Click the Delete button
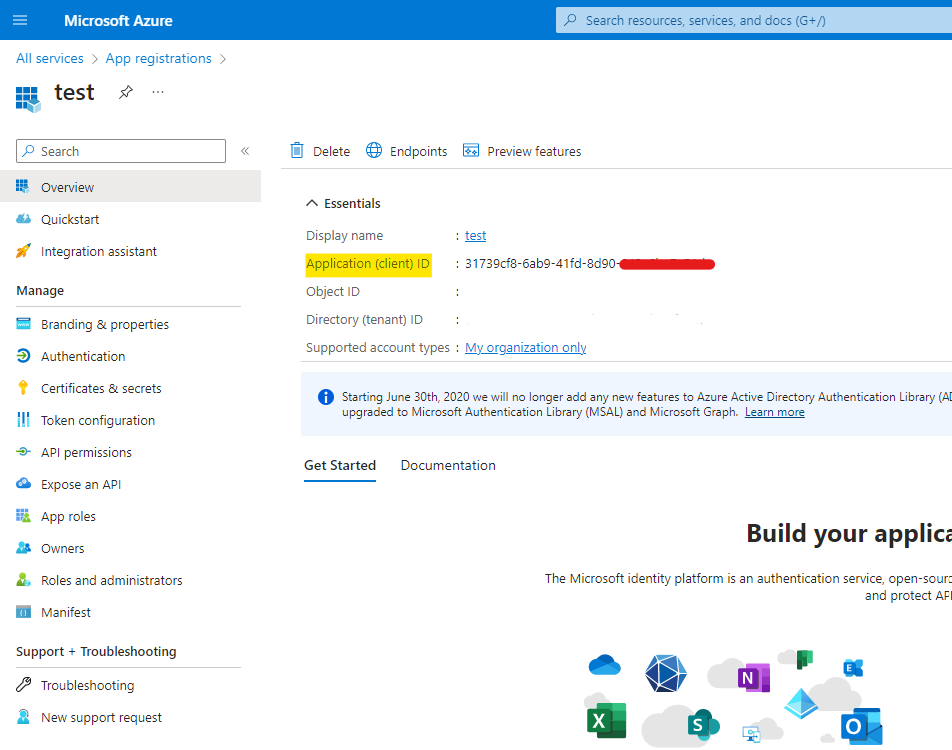The width and height of the screenshot is (952, 750). (321, 151)
